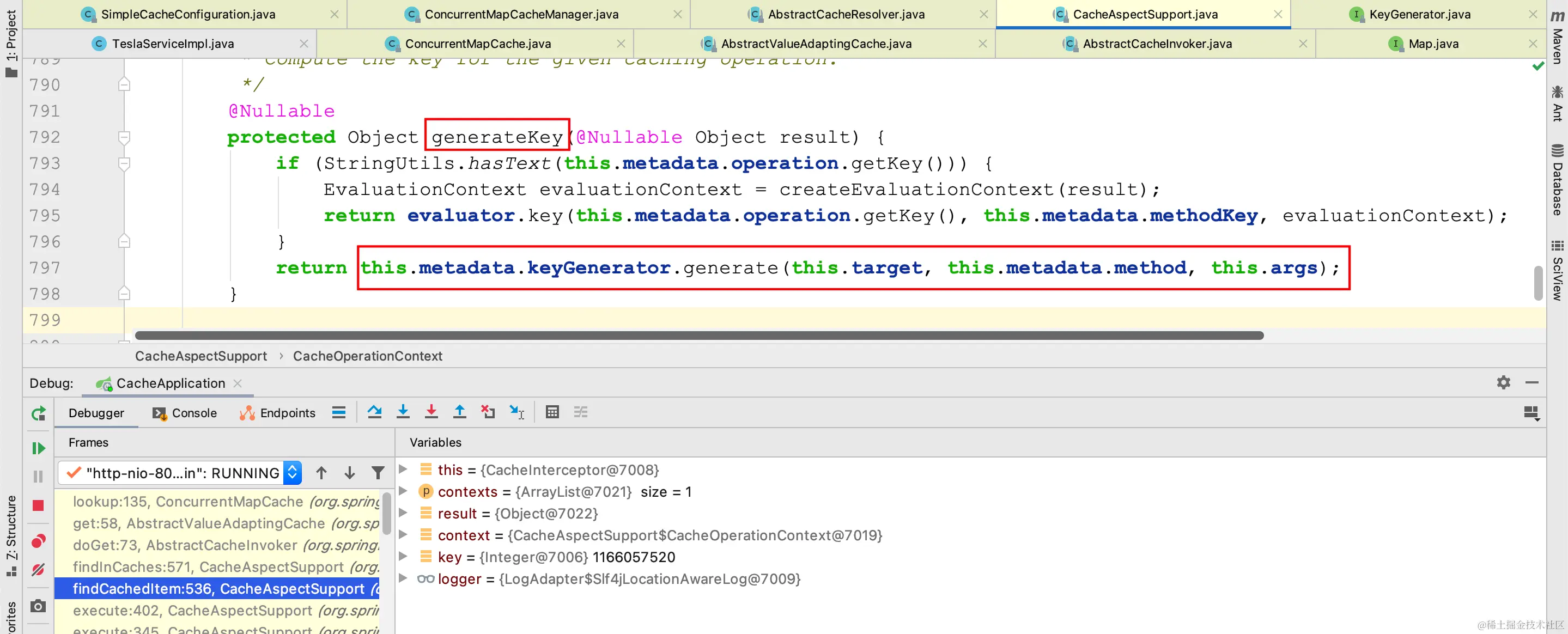
Task: Select the execute:402 CacheAspectSupport stack frame
Action: [225, 610]
